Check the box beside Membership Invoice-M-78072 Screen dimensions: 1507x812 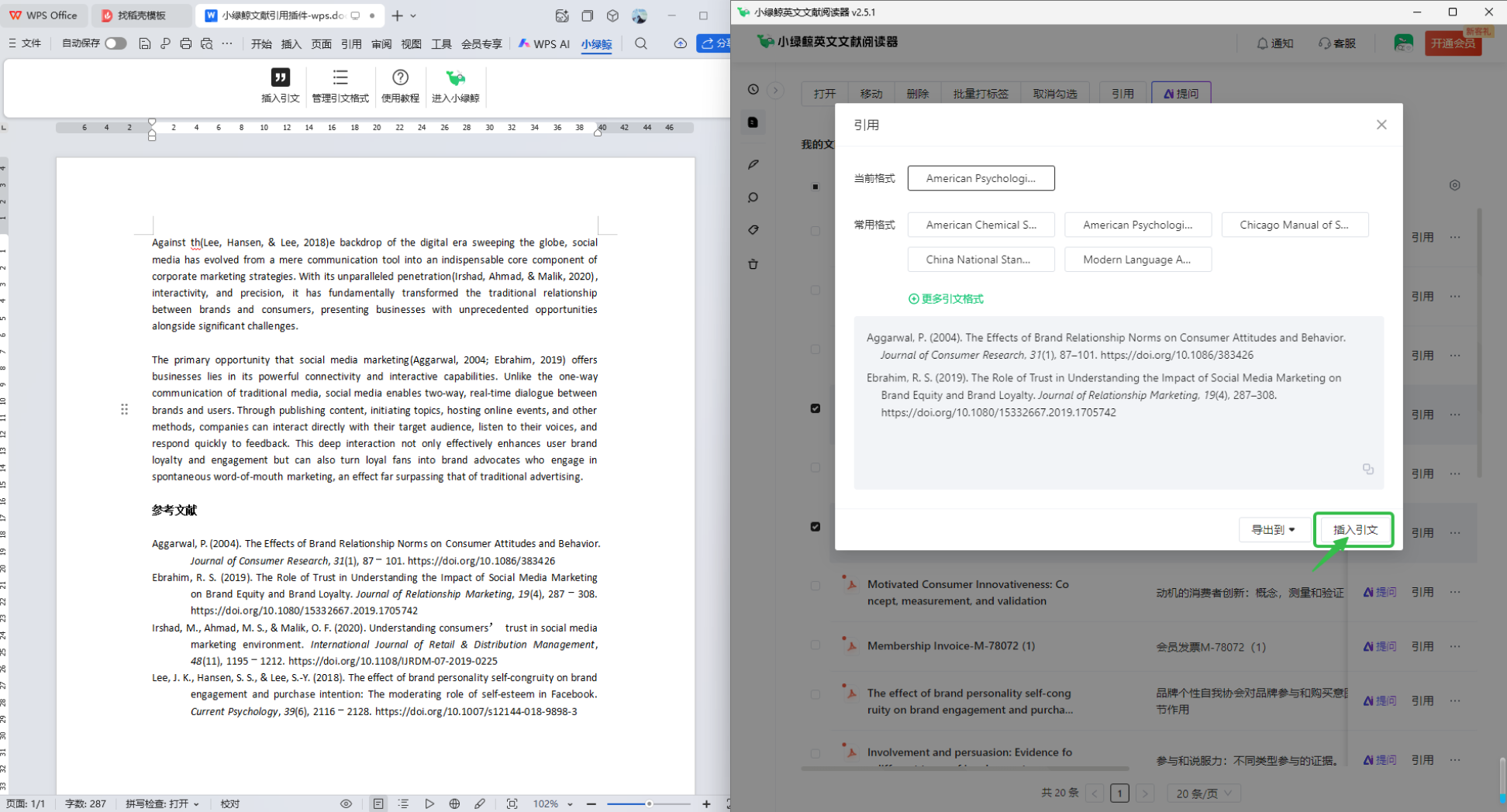click(x=815, y=645)
